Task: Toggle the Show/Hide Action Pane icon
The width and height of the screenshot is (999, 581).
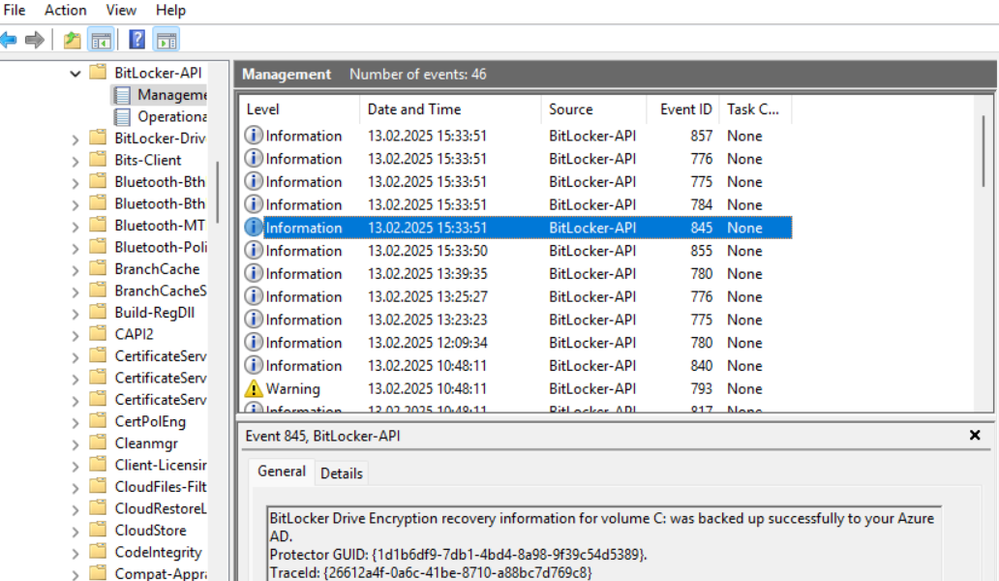Action: pos(167,40)
